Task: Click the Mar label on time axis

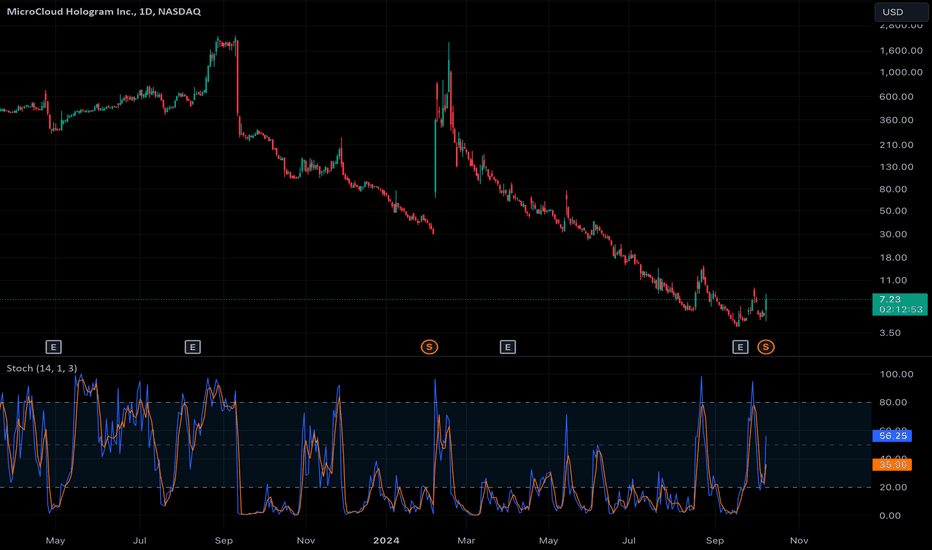Action: point(466,540)
